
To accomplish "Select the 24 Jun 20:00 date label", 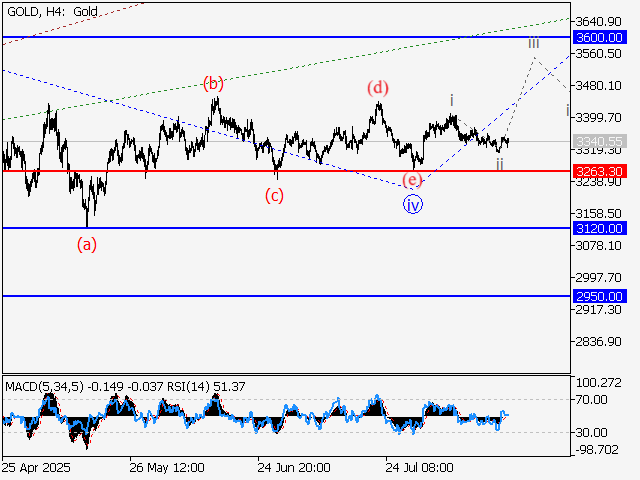I will click(x=294, y=467).
